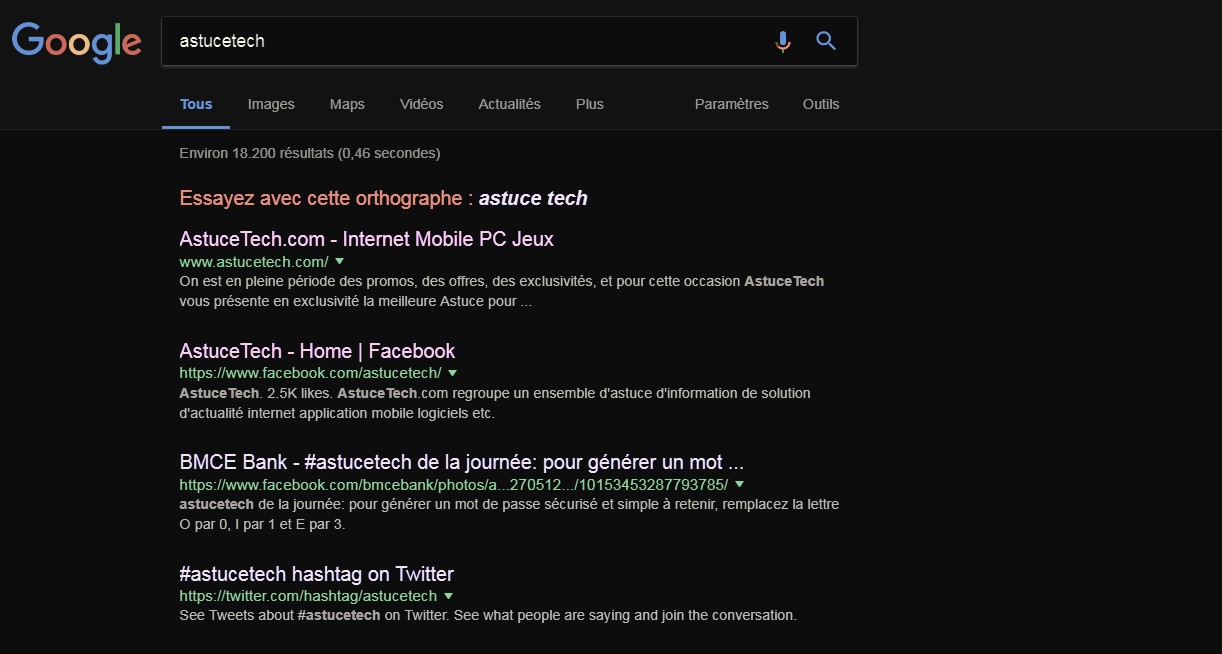Open the Actualités tab

tap(509, 104)
